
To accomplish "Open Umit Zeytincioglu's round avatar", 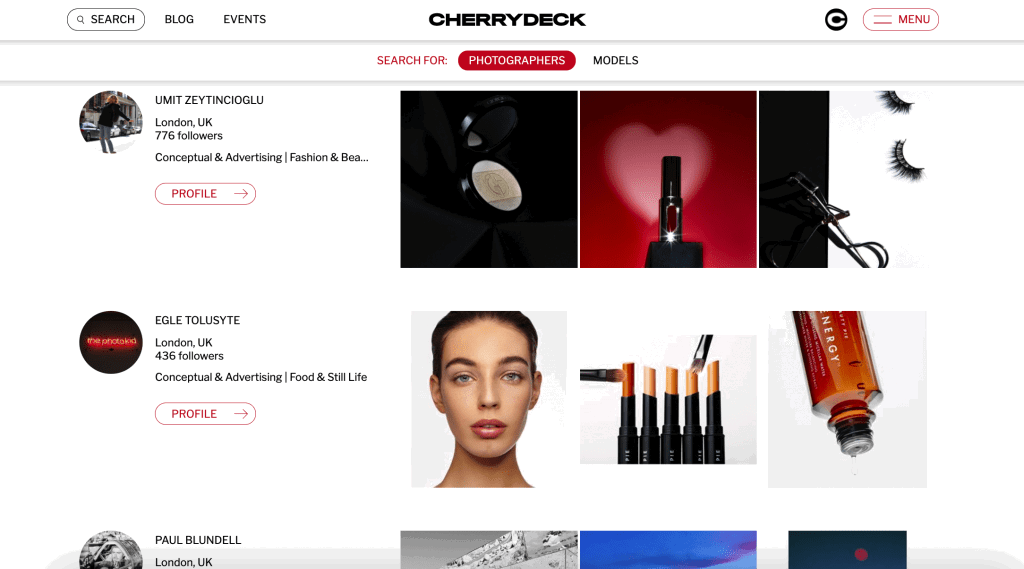I will pos(111,122).
